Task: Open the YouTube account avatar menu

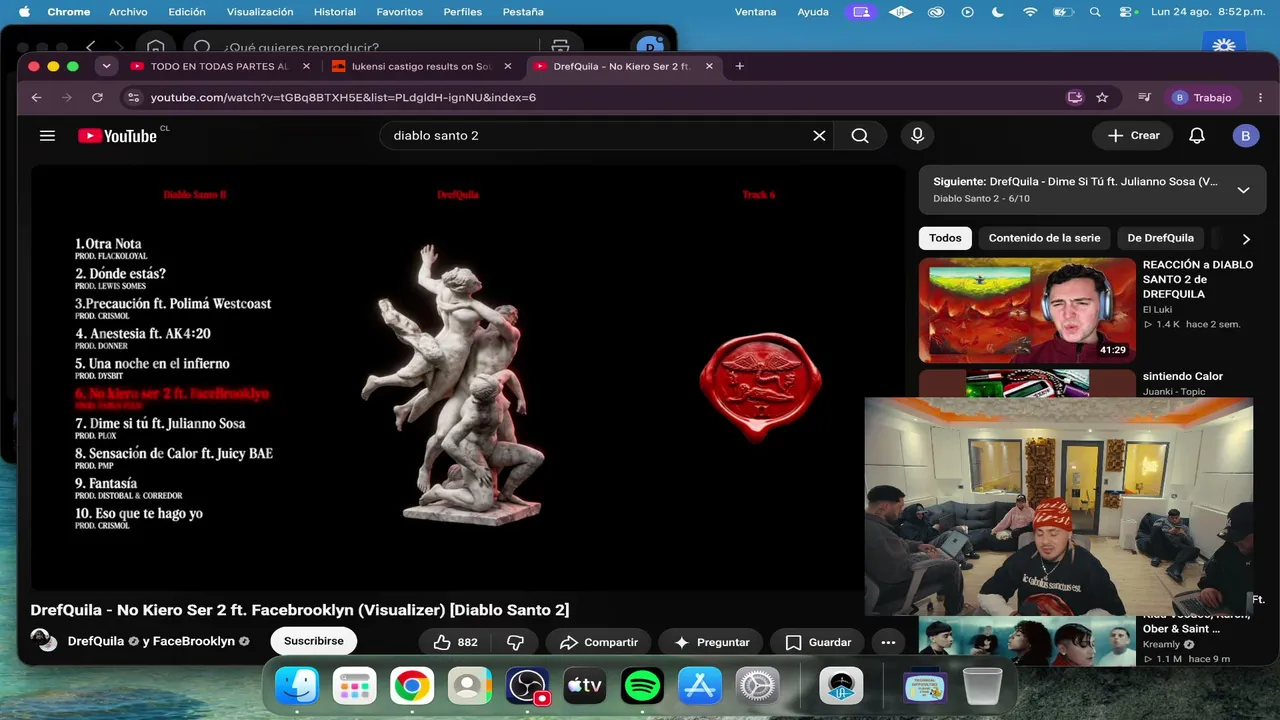Action: [1246, 136]
